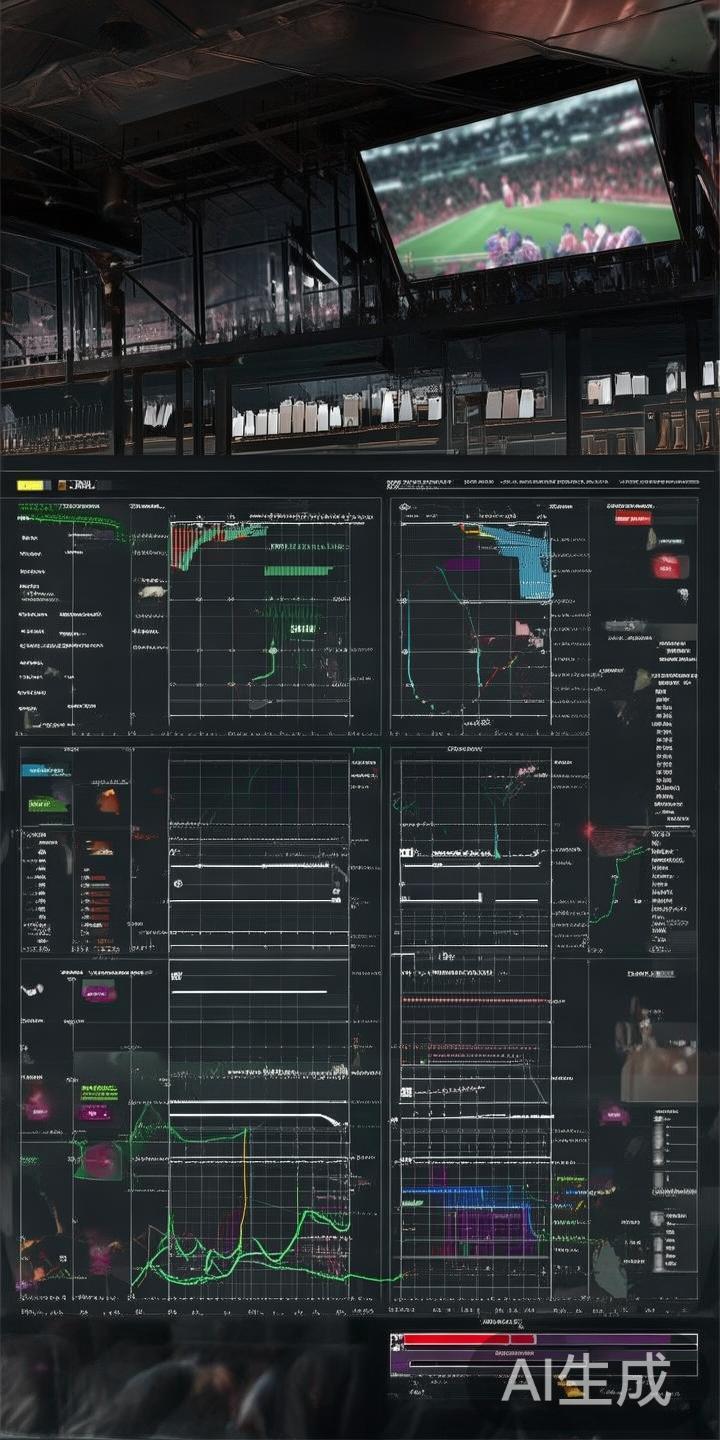Toggle the green label in the middle-left panel

tap(44, 803)
